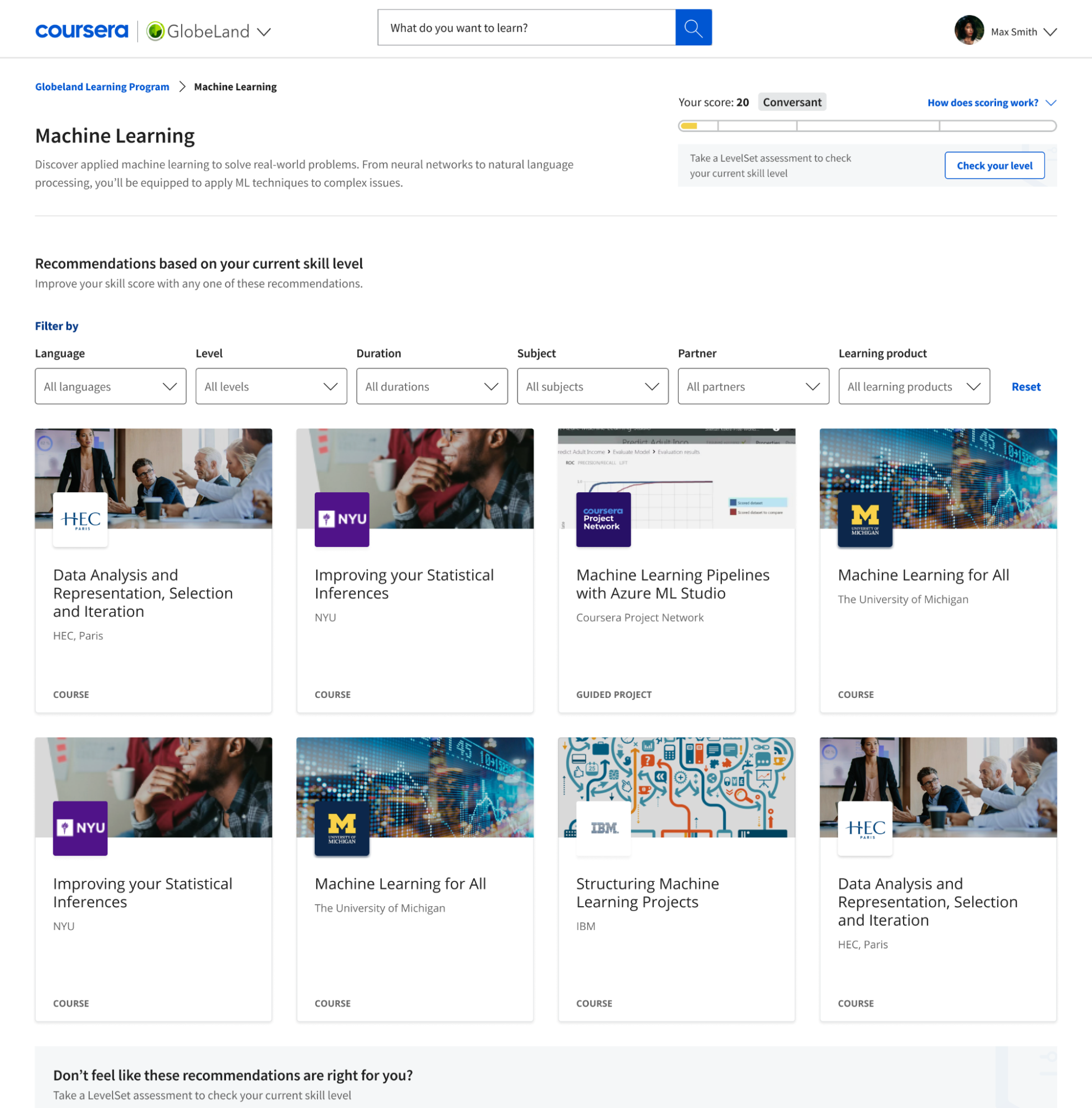Screen dimensions: 1092x1108
Task: Click the NYU logo on Improving your Statistical Inferences
Action: click(341, 519)
